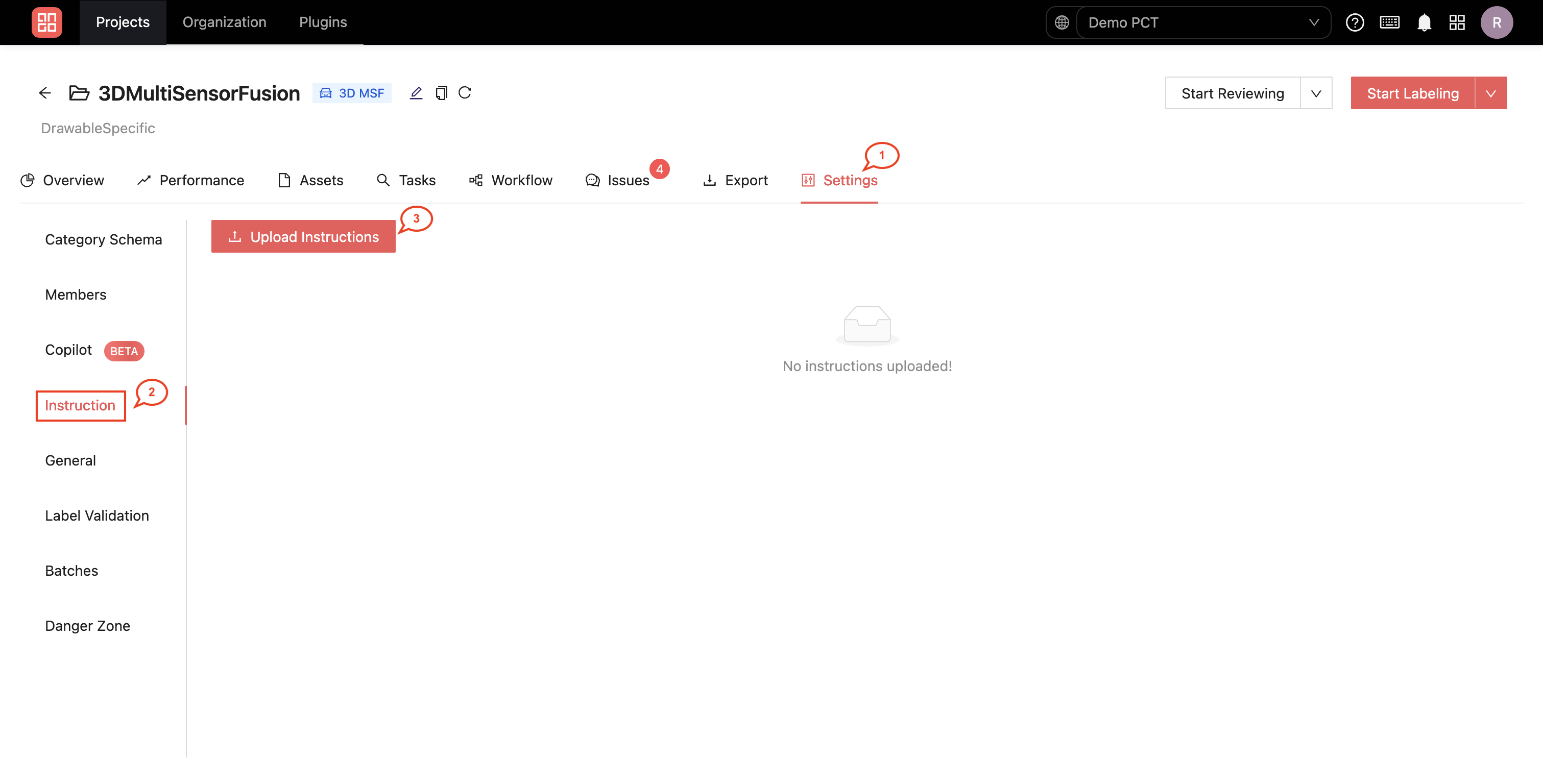Go back with the left arrow icon

pos(45,93)
